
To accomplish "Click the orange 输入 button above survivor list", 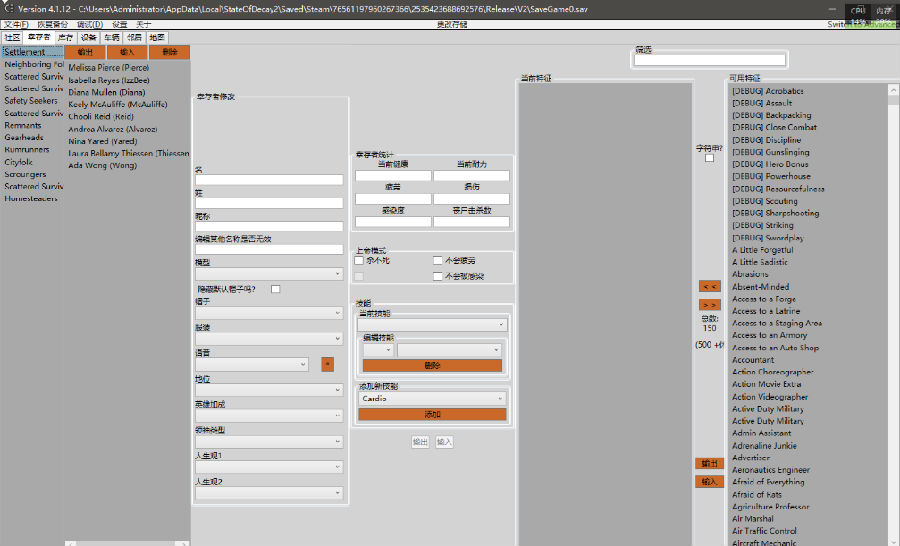I will [127, 52].
